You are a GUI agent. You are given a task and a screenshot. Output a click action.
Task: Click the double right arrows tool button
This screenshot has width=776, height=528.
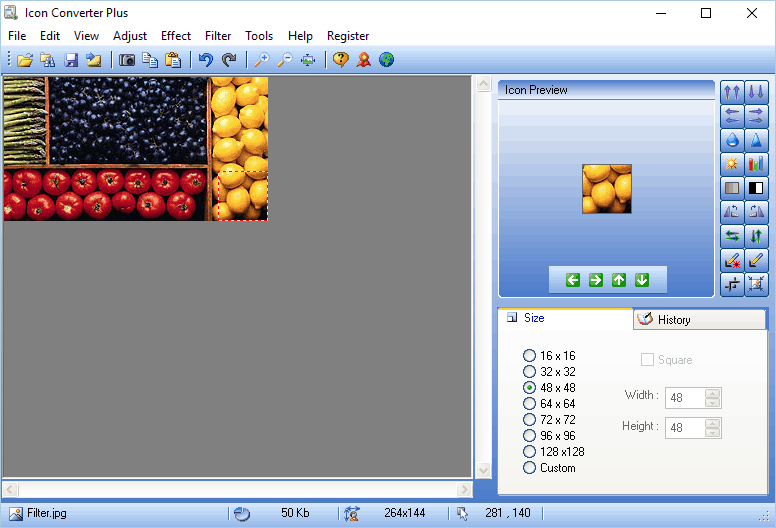tap(756, 116)
